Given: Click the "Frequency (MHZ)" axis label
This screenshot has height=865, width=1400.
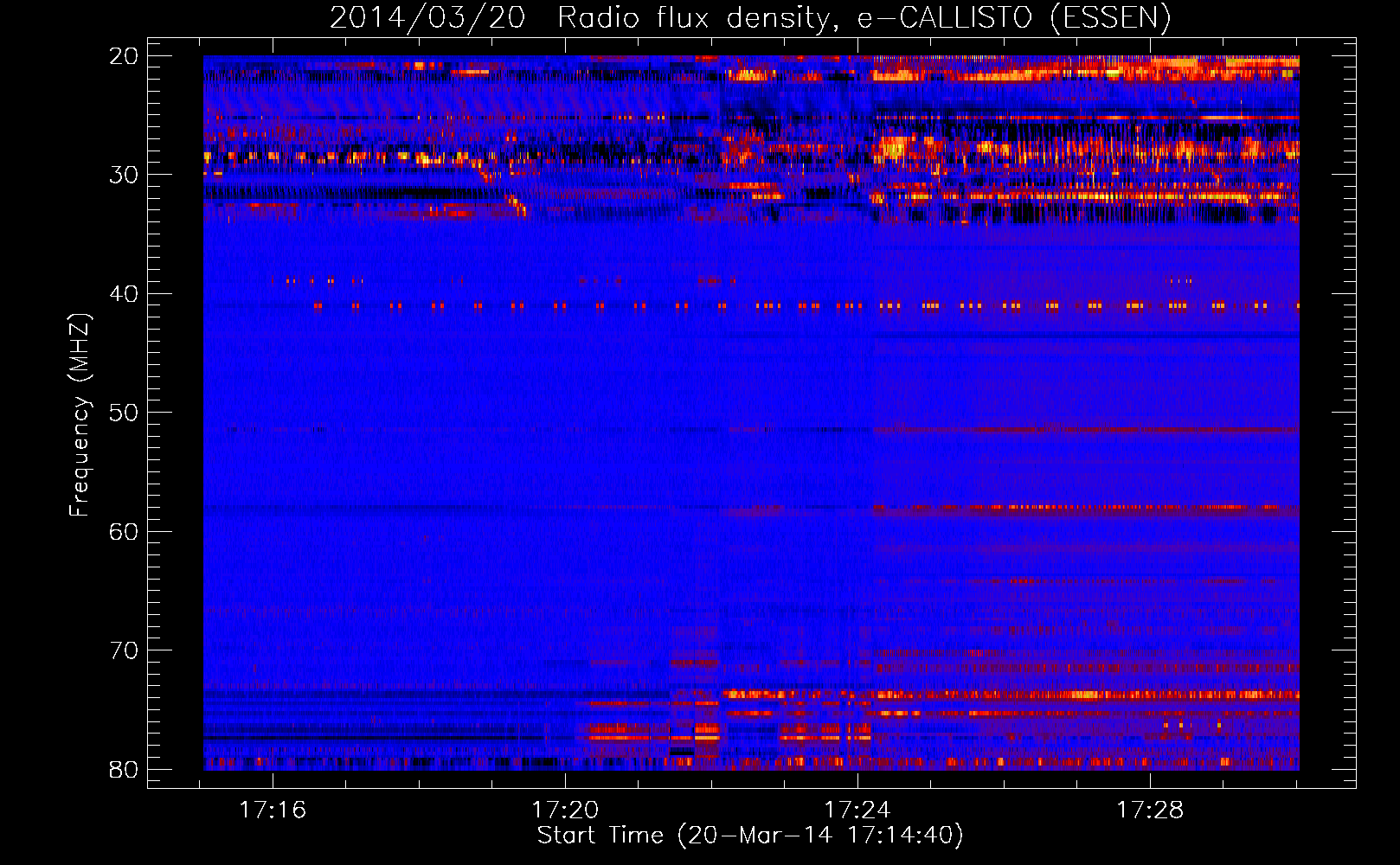Looking at the screenshot, I should point(80,415).
